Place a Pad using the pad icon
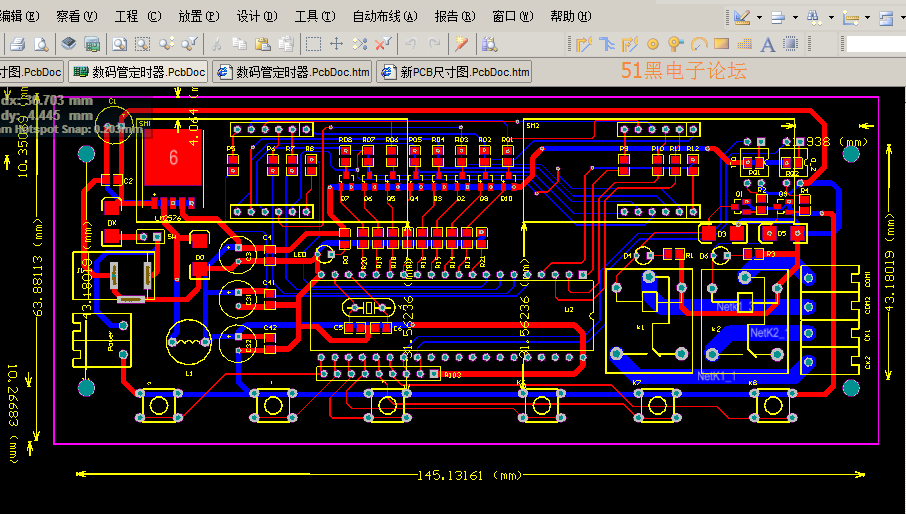 point(653,44)
